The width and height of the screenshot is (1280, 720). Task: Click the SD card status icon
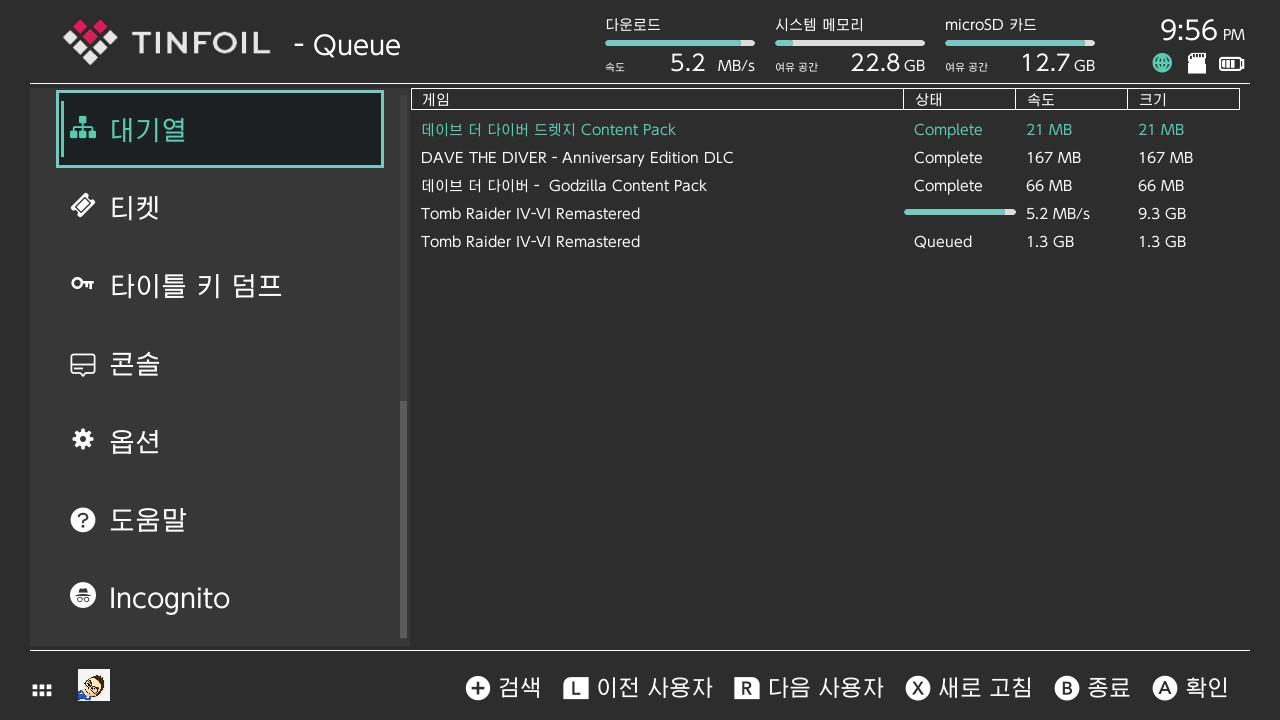tap(1196, 63)
